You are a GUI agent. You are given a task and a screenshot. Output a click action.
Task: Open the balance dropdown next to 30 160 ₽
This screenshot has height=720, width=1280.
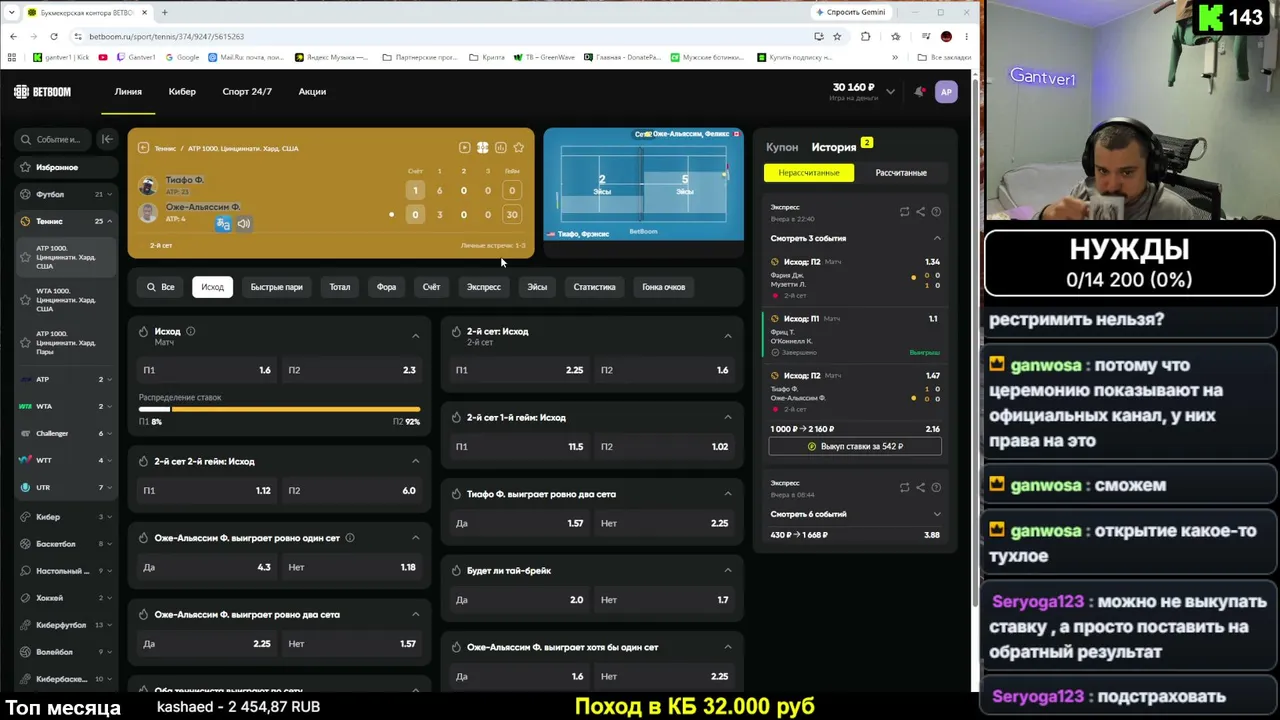tap(890, 92)
